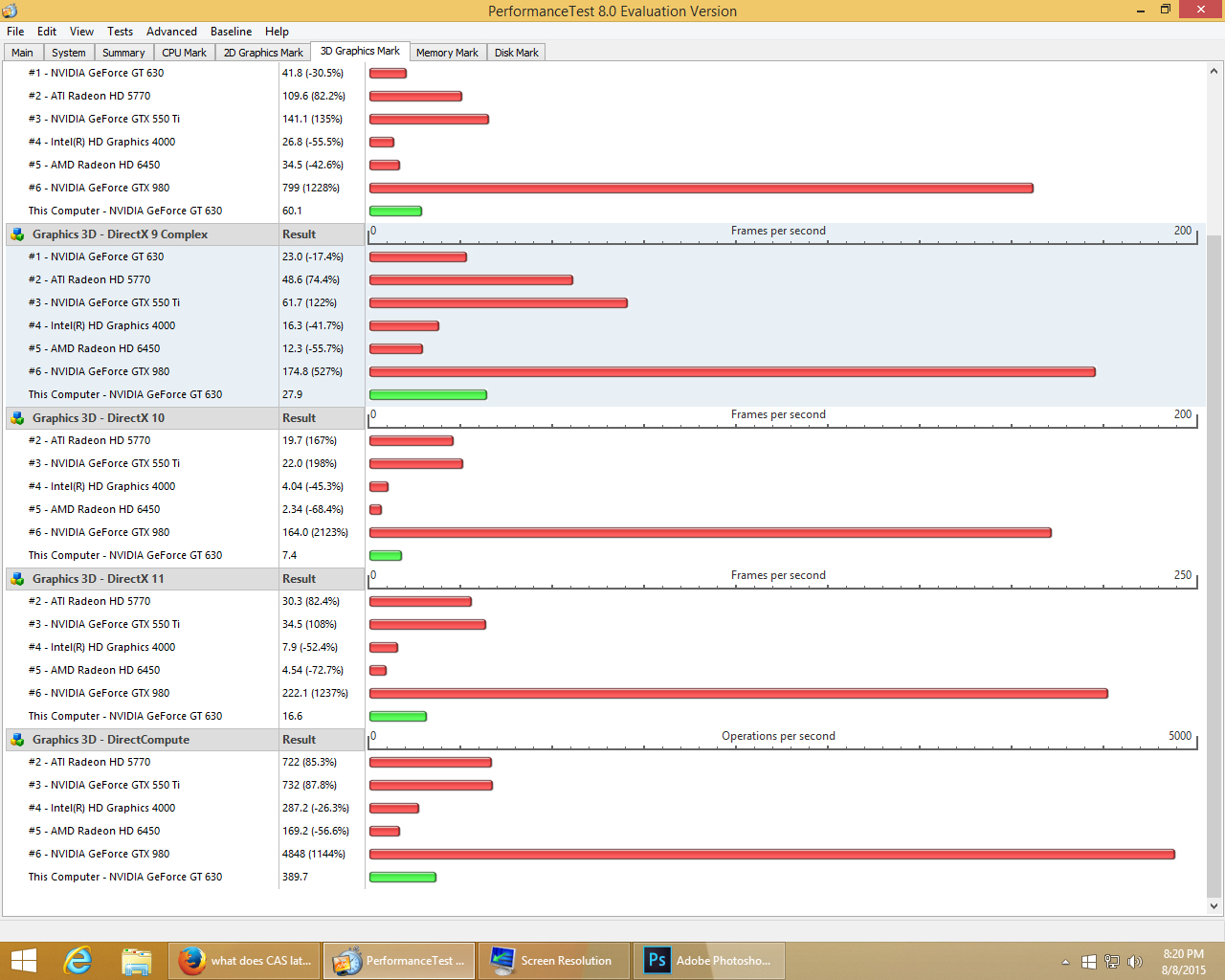Switch to the Firefox window on taskbar

tap(246, 961)
